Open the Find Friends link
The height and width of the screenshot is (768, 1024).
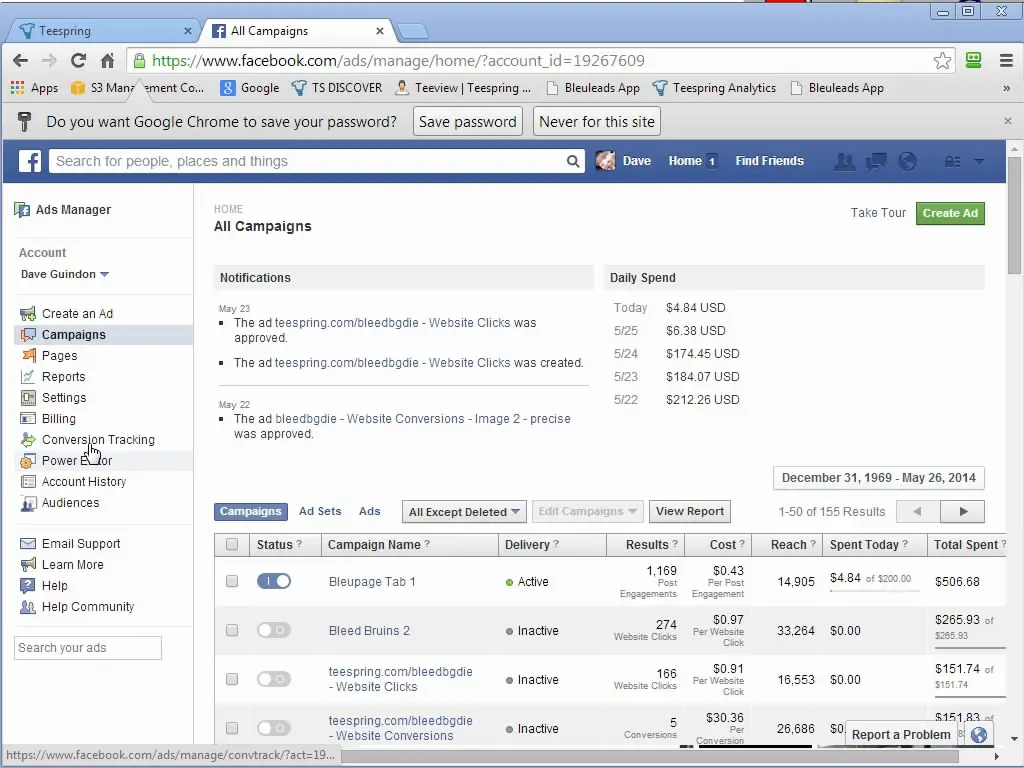[x=769, y=161]
